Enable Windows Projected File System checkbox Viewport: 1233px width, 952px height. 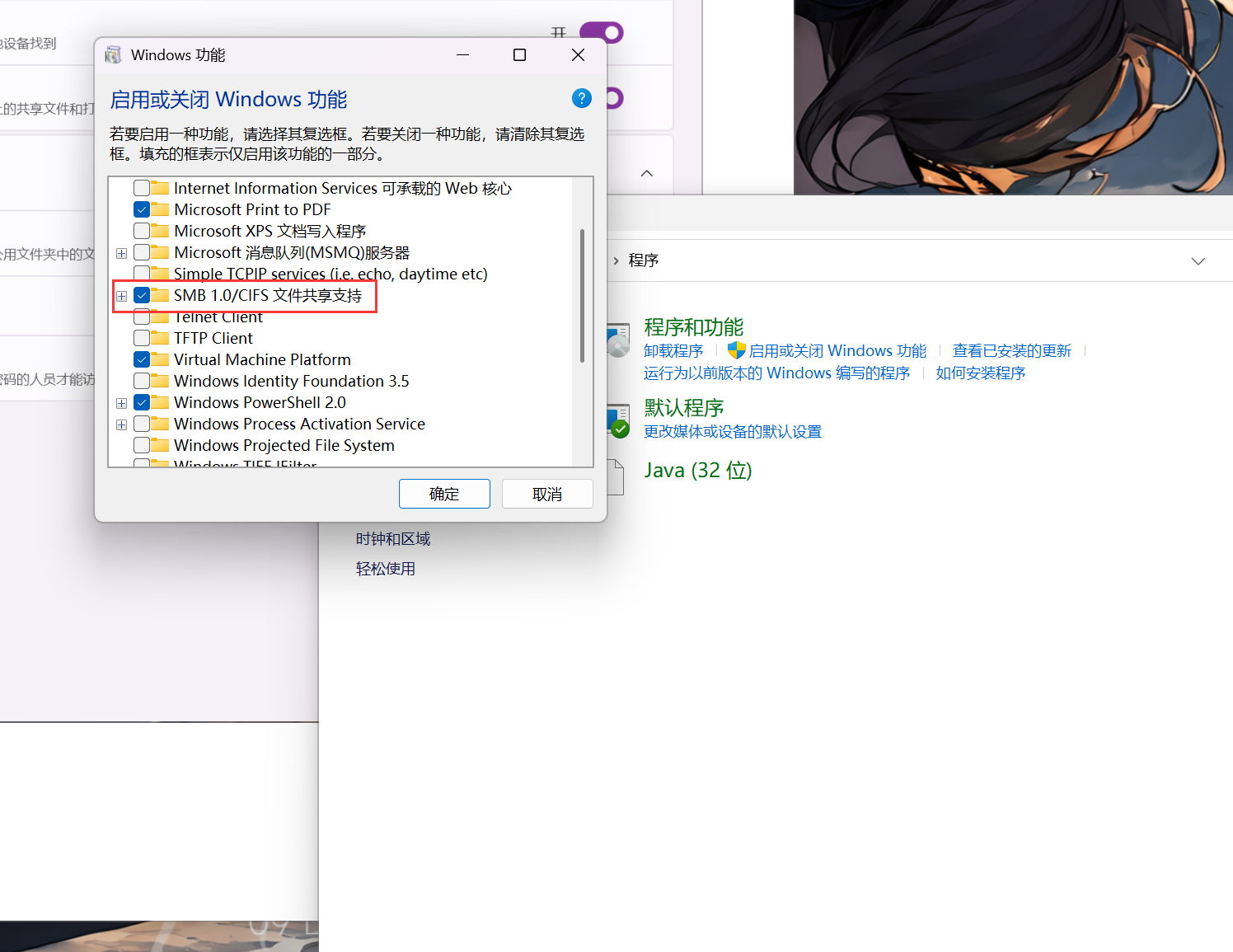click(x=142, y=445)
